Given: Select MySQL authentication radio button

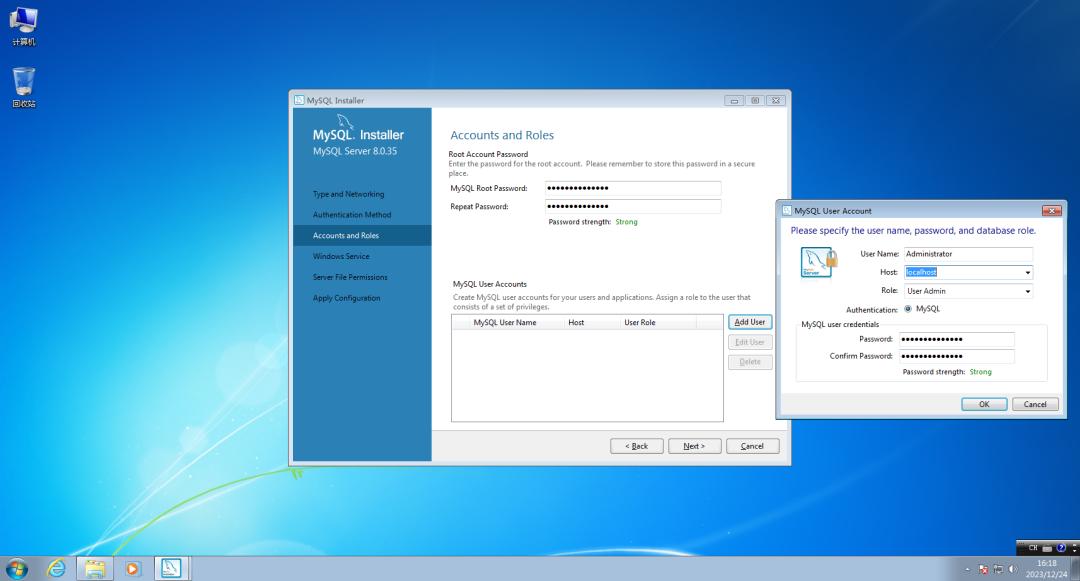Looking at the screenshot, I should [x=908, y=309].
